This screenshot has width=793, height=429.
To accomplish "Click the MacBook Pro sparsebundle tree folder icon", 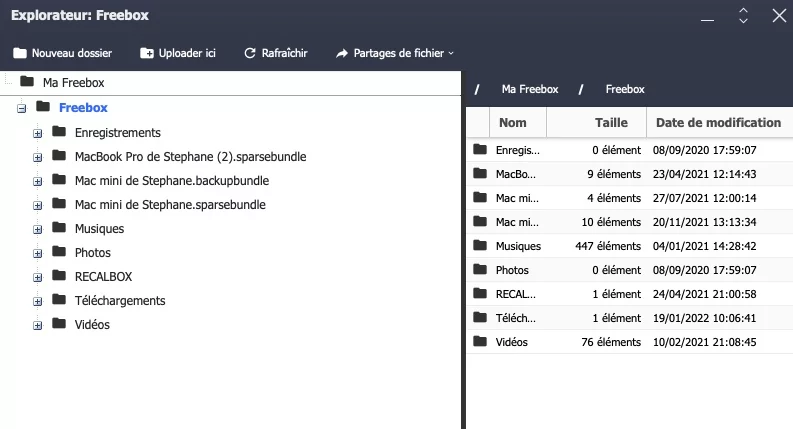I will coord(59,155).
